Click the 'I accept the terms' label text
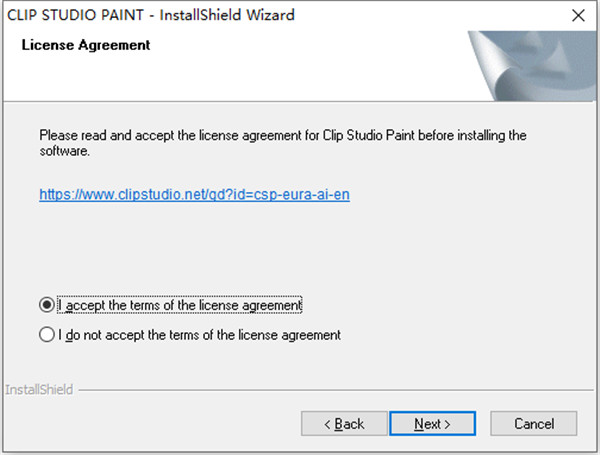600x455 pixels. pyautogui.click(x=180, y=304)
